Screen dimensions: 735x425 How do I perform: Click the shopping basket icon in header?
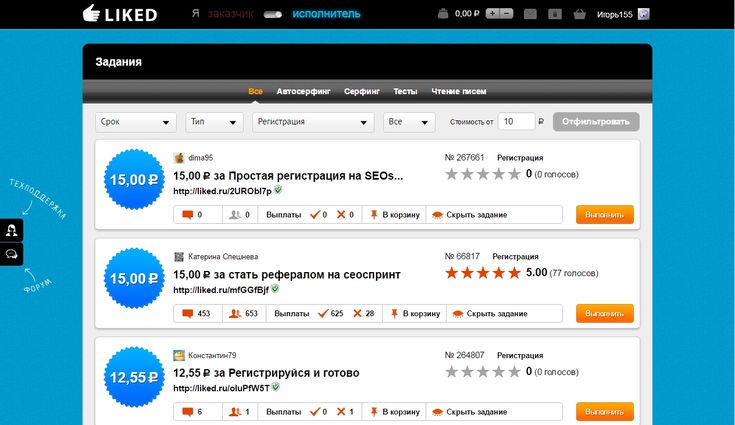(x=580, y=14)
